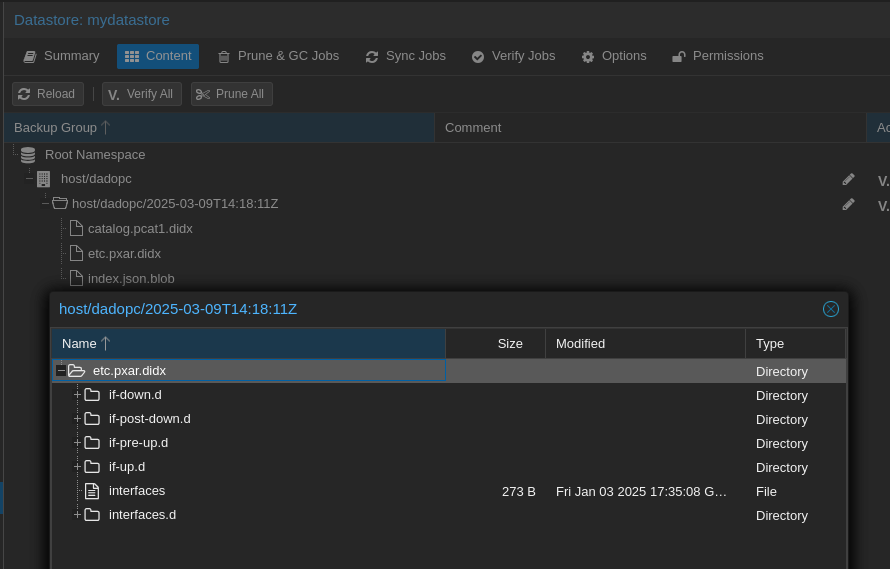Expand the if-post-down.d folder
890x569 pixels.
[x=77, y=419]
